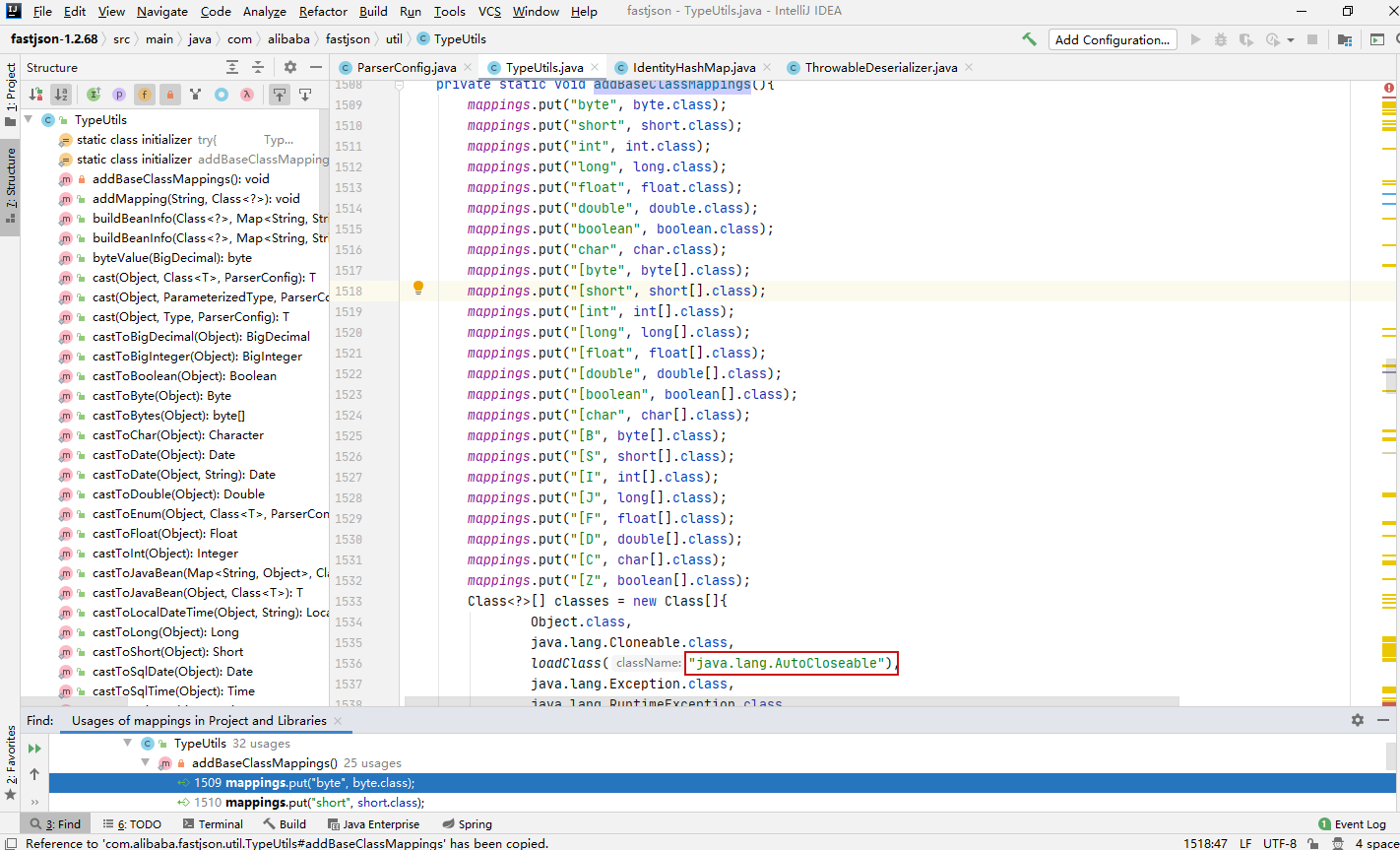Open Find panel gear settings
This screenshot has height=850, width=1400.
(x=1358, y=720)
